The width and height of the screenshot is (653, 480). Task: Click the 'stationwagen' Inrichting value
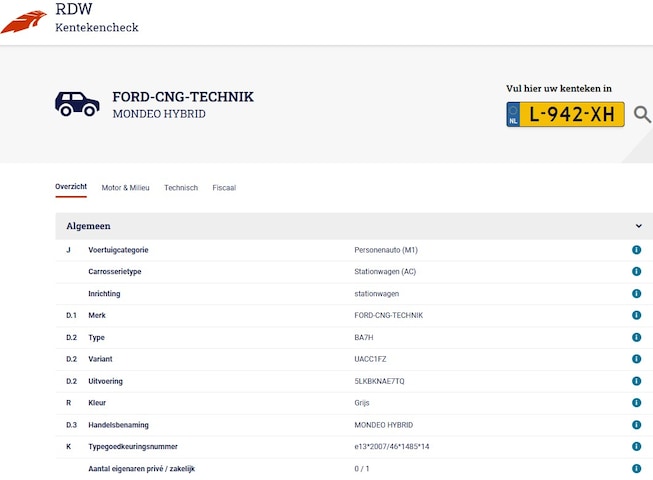[376, 293]
